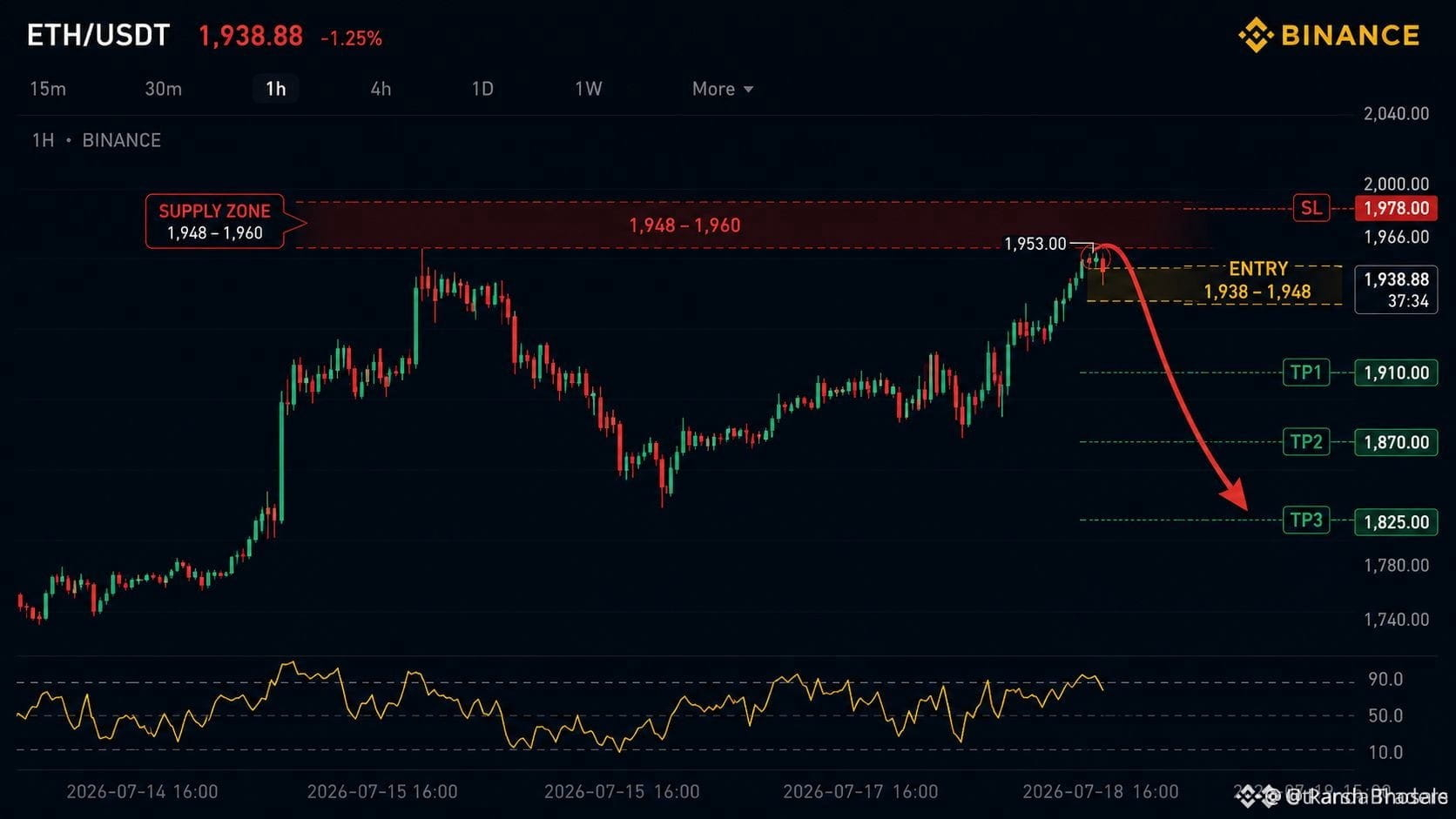Click the 1,978.00 stop loss price tag

(1396, 208)
